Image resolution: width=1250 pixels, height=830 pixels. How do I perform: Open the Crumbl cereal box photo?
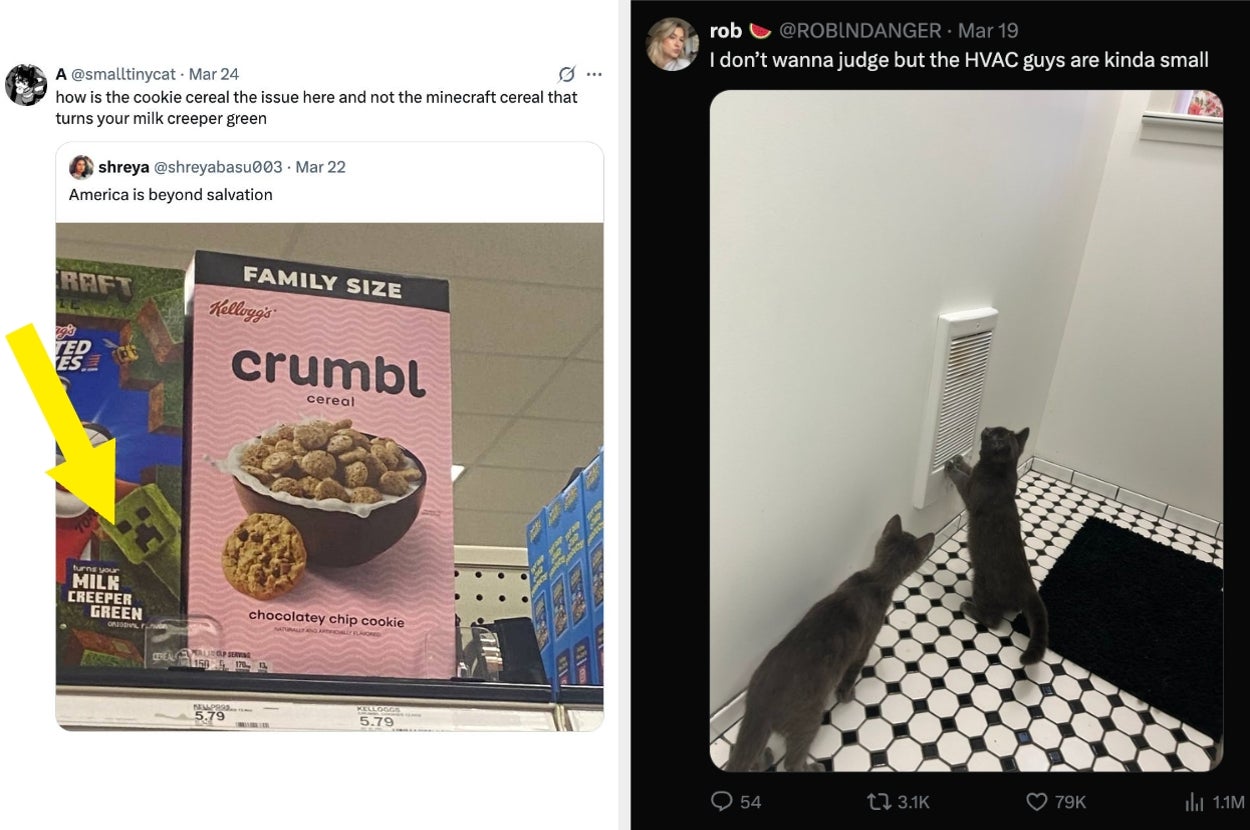[x=329, y=476]
